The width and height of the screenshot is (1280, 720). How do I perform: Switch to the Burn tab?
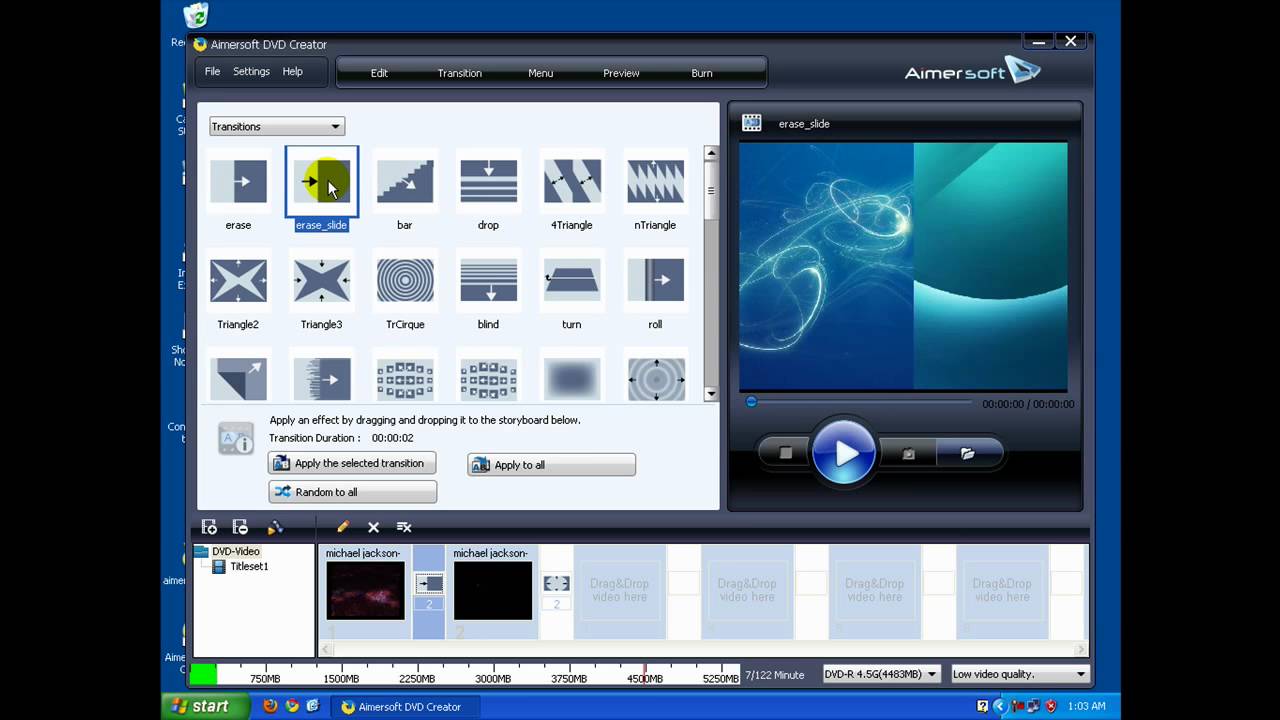click(702, 73)
